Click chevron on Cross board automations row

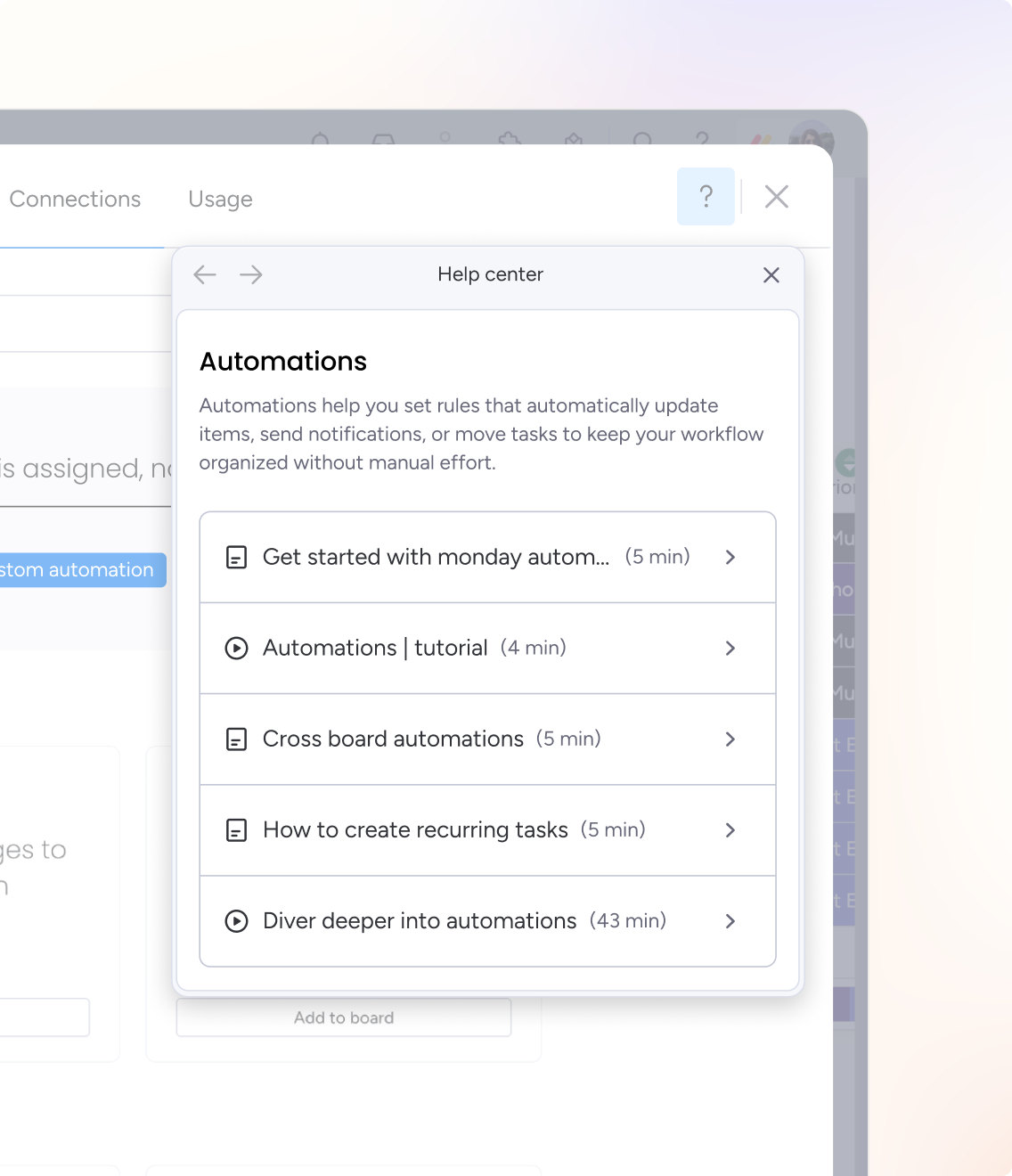[730, 739]
